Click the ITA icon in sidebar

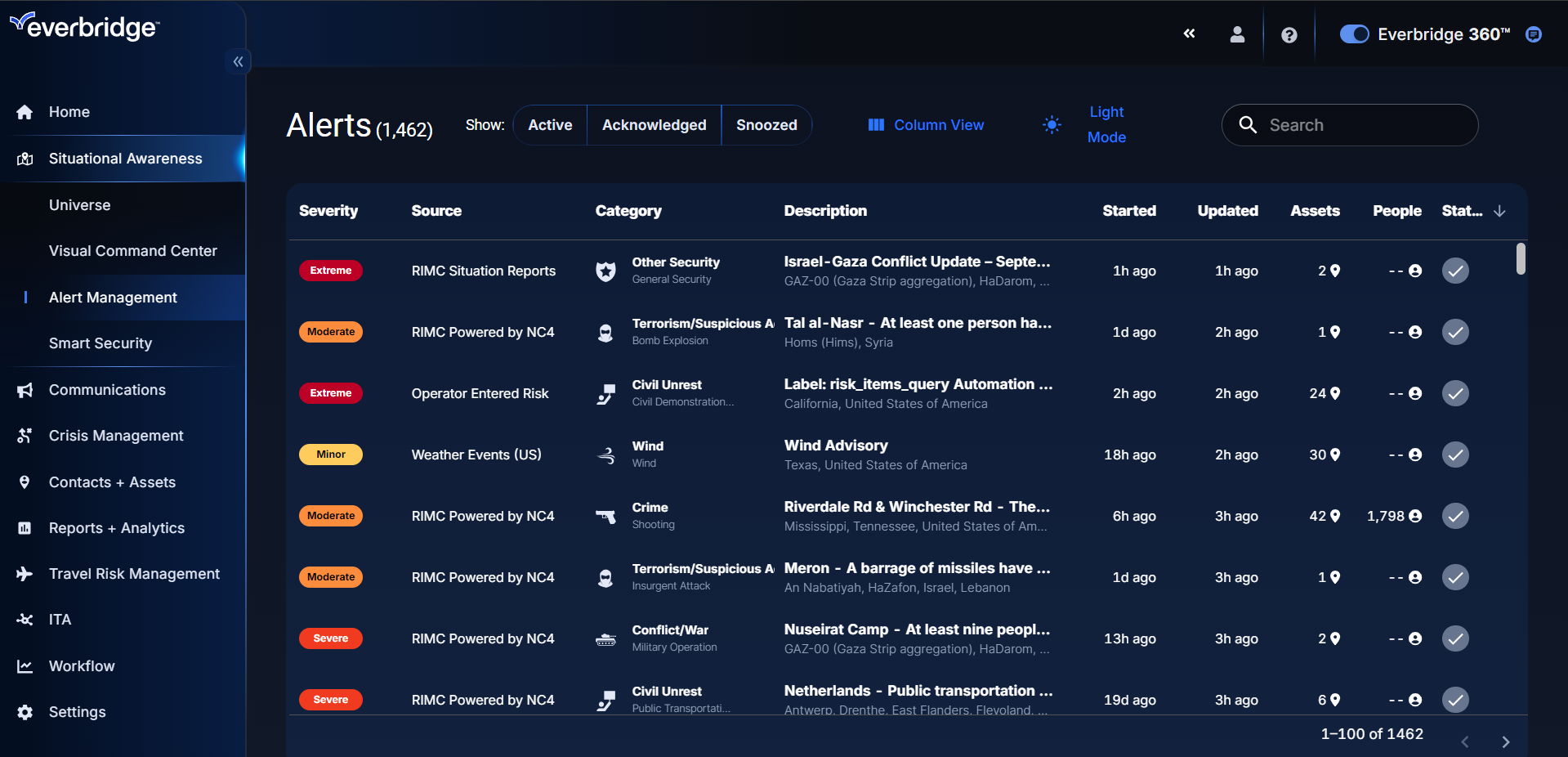[x=25, y=620]
